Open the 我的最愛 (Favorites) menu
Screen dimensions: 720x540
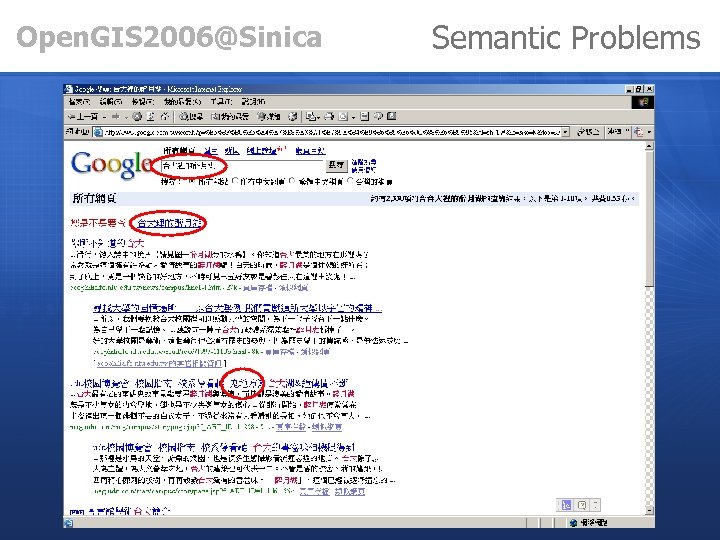point(182,101)
